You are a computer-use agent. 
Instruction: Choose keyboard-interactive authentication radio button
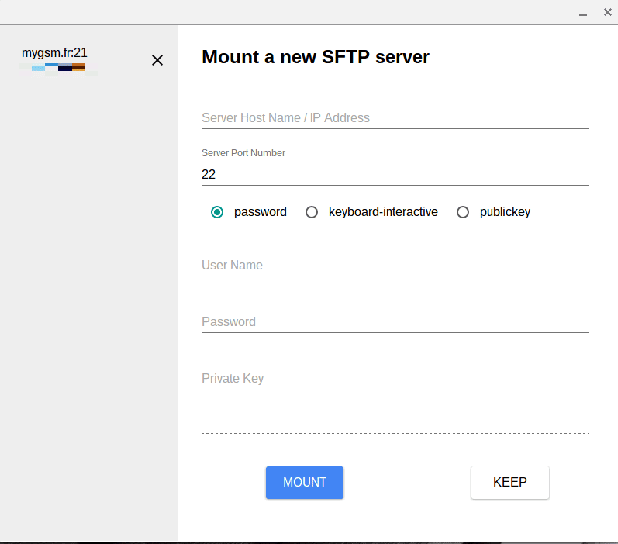coord(312,212)
